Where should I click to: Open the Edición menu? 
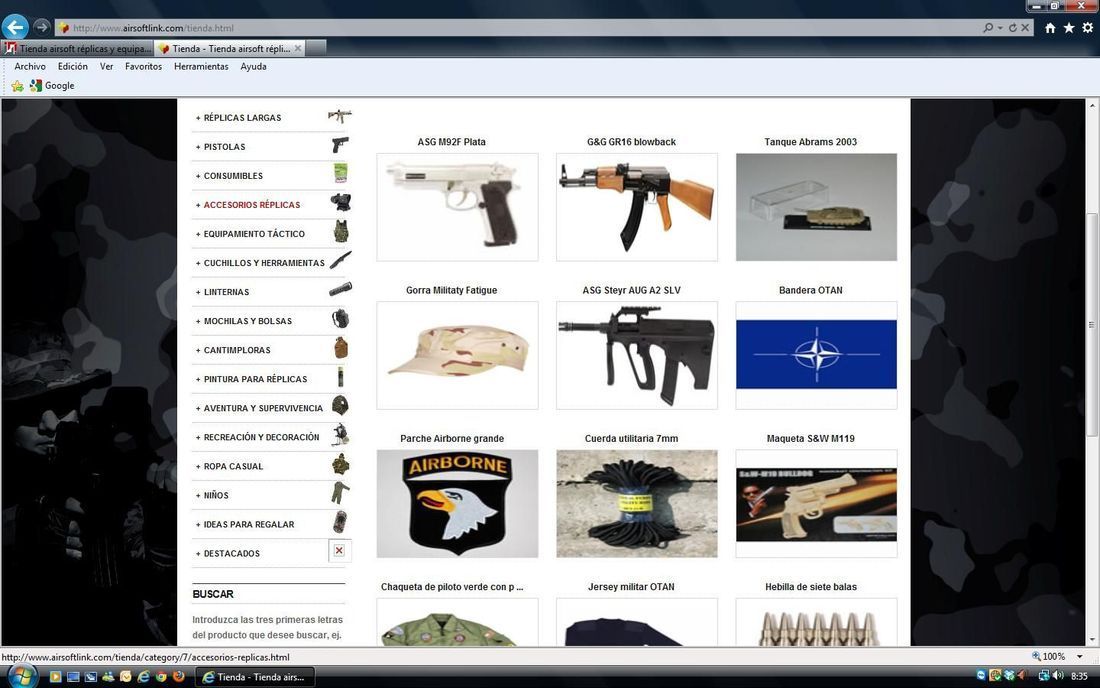click(x=73, y=67)
